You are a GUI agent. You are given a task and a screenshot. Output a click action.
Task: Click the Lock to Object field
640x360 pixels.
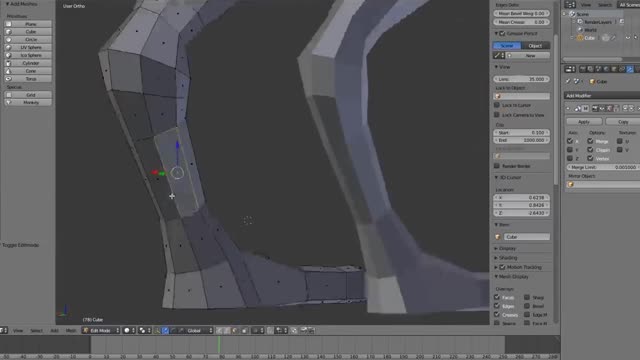(522, 96)
